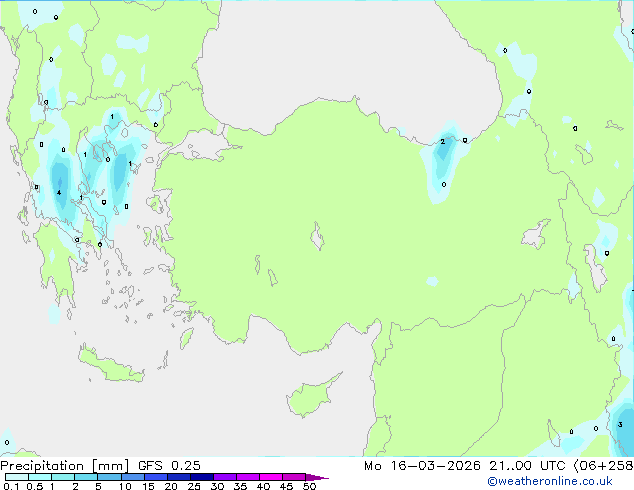This screenshot has height=490, width=634.
Task: Click the legend label '0.1'
Action: click(x=11, y=486)
